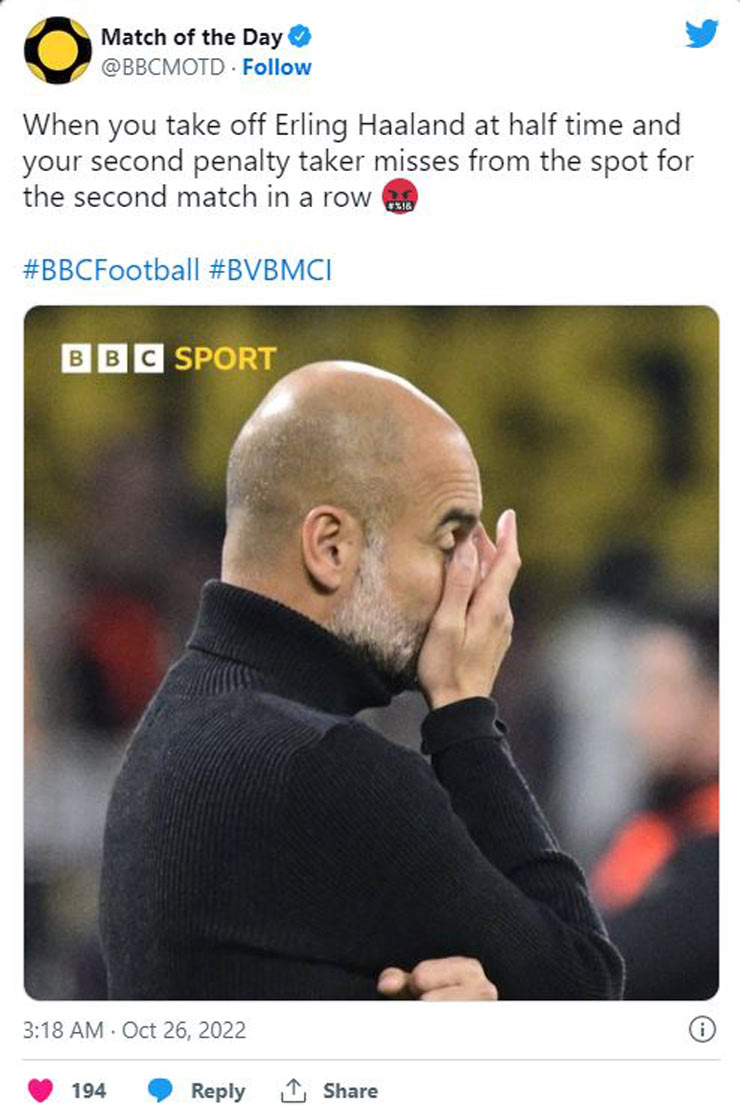Click the @BBCMOTD handle

point(163,67)
